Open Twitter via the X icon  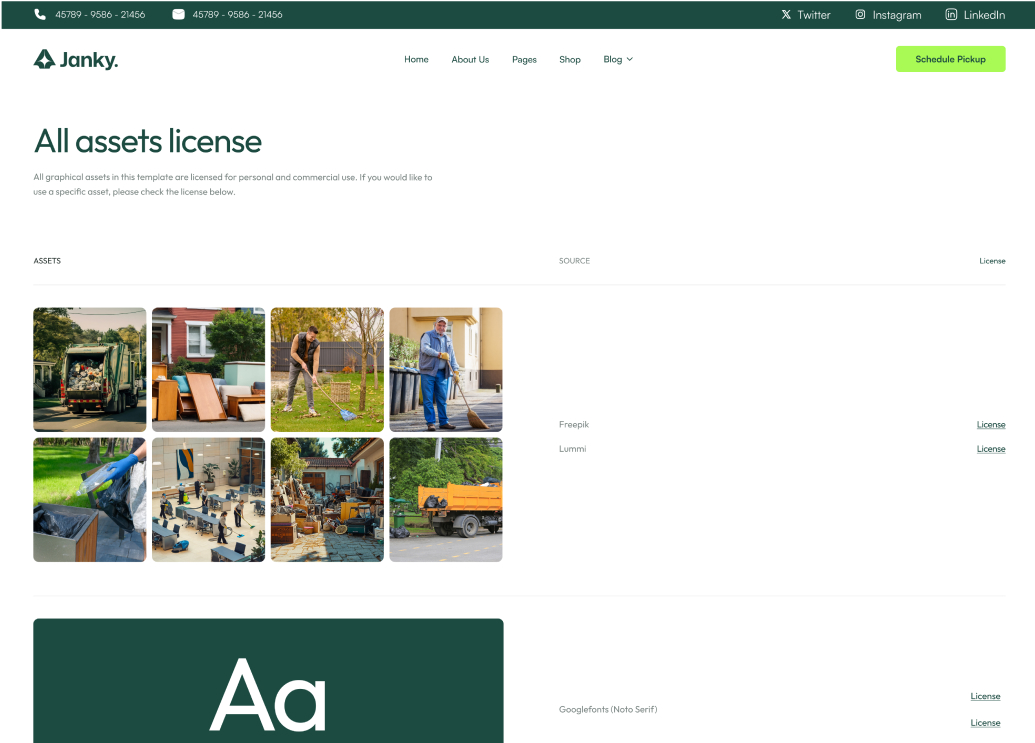pos(785,14)
